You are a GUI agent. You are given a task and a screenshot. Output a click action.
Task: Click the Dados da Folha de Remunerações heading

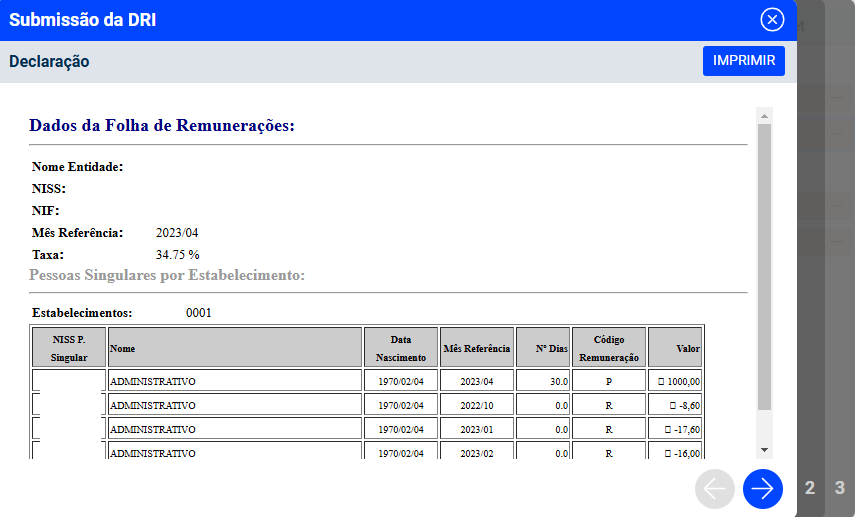click(x=162, y=125)
